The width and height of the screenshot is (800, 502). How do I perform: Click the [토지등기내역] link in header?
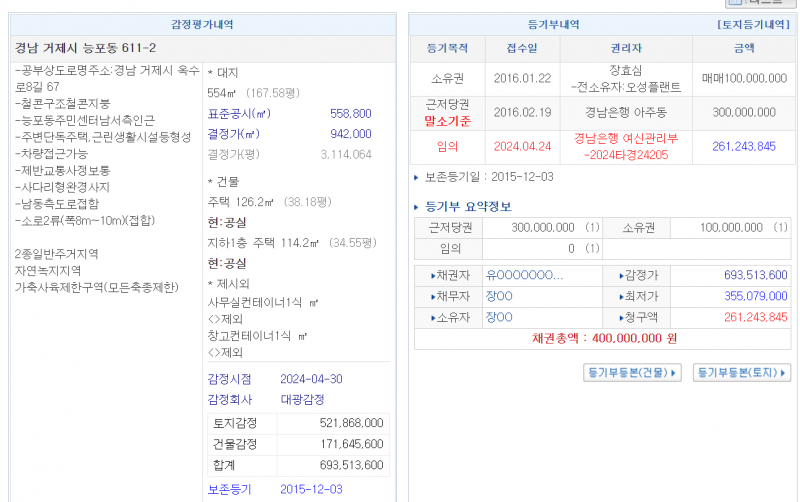click(754, 22)
